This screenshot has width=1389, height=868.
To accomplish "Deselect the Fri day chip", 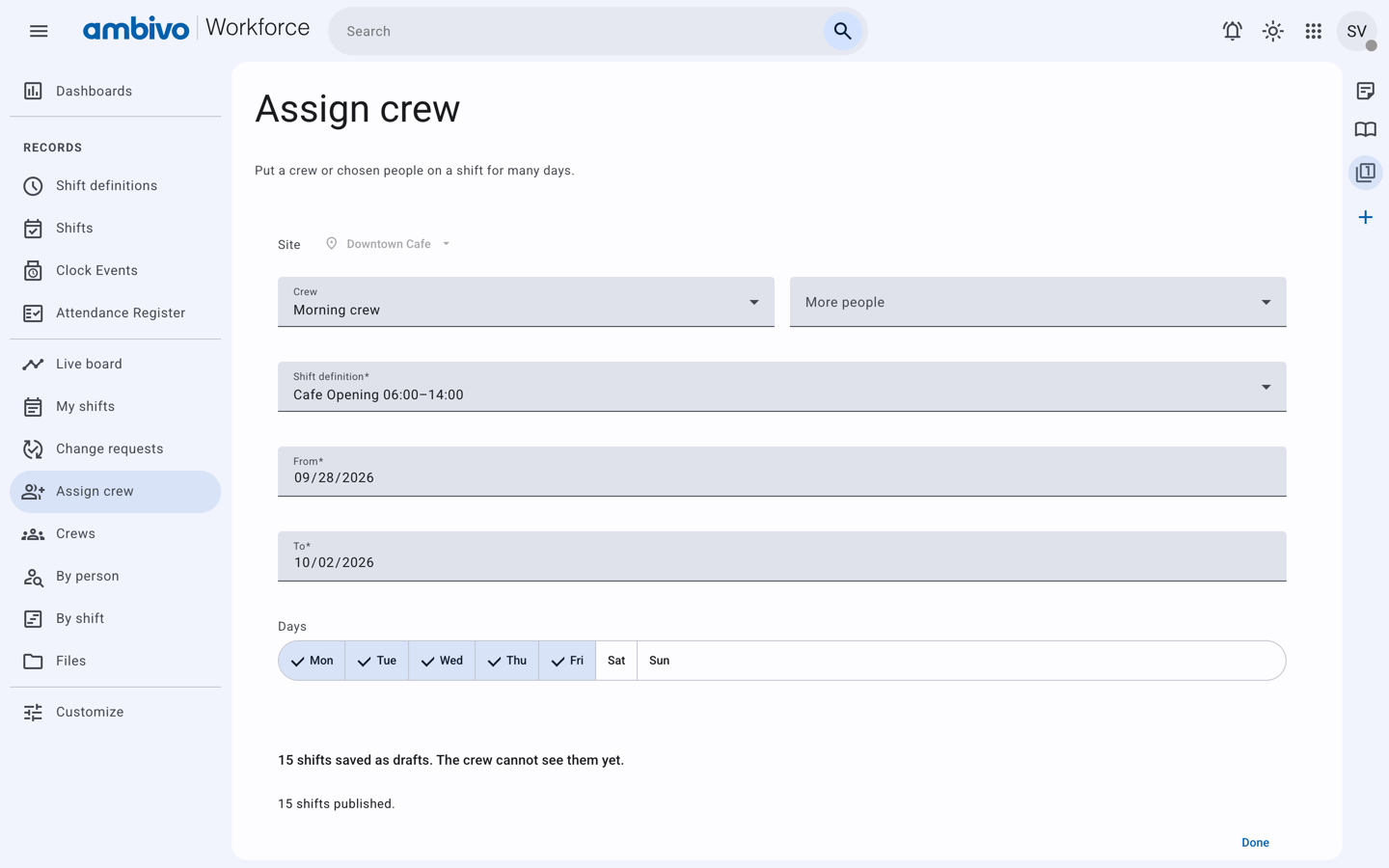I will 567,661.
